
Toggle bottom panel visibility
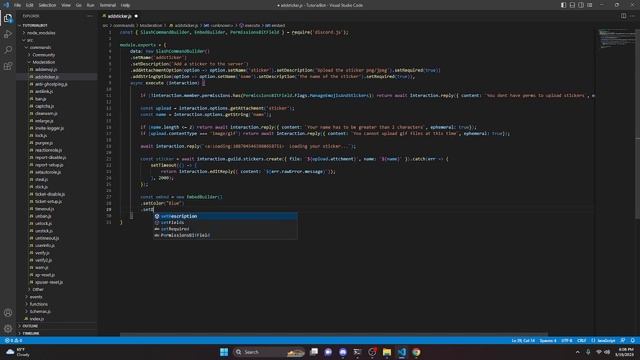(572, 5)
